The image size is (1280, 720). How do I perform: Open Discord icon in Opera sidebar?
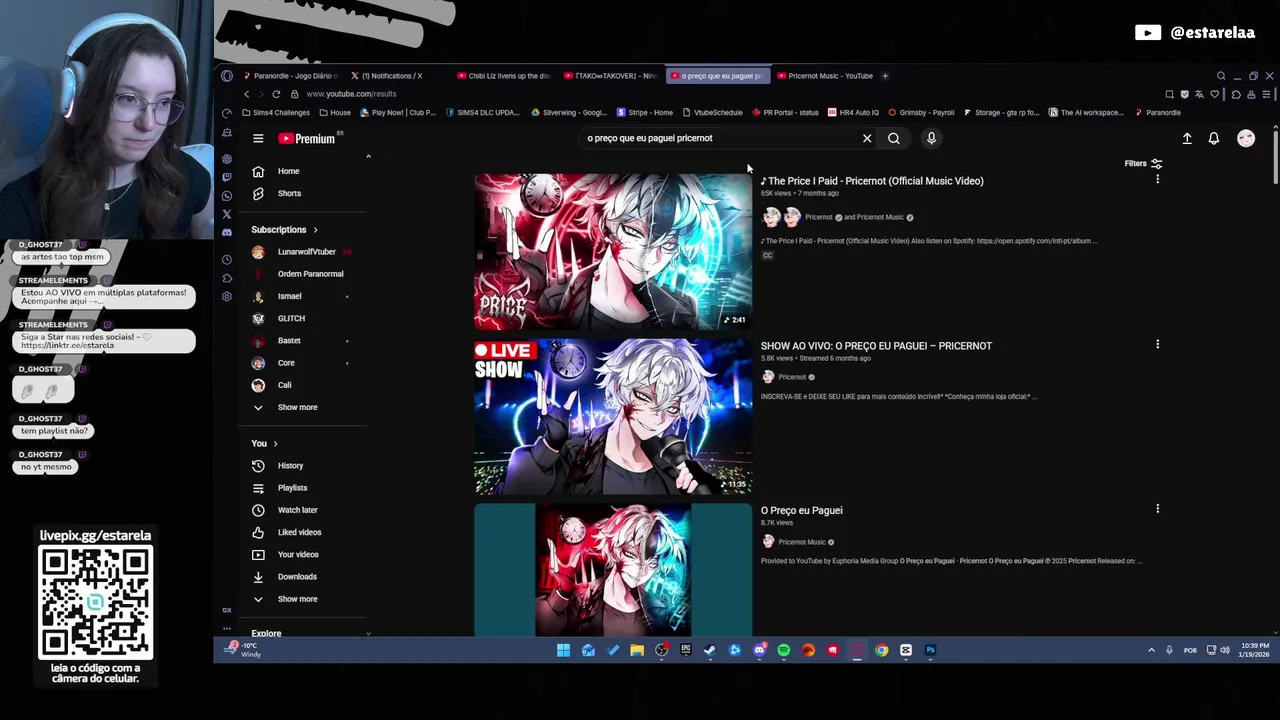click(227, 233)
